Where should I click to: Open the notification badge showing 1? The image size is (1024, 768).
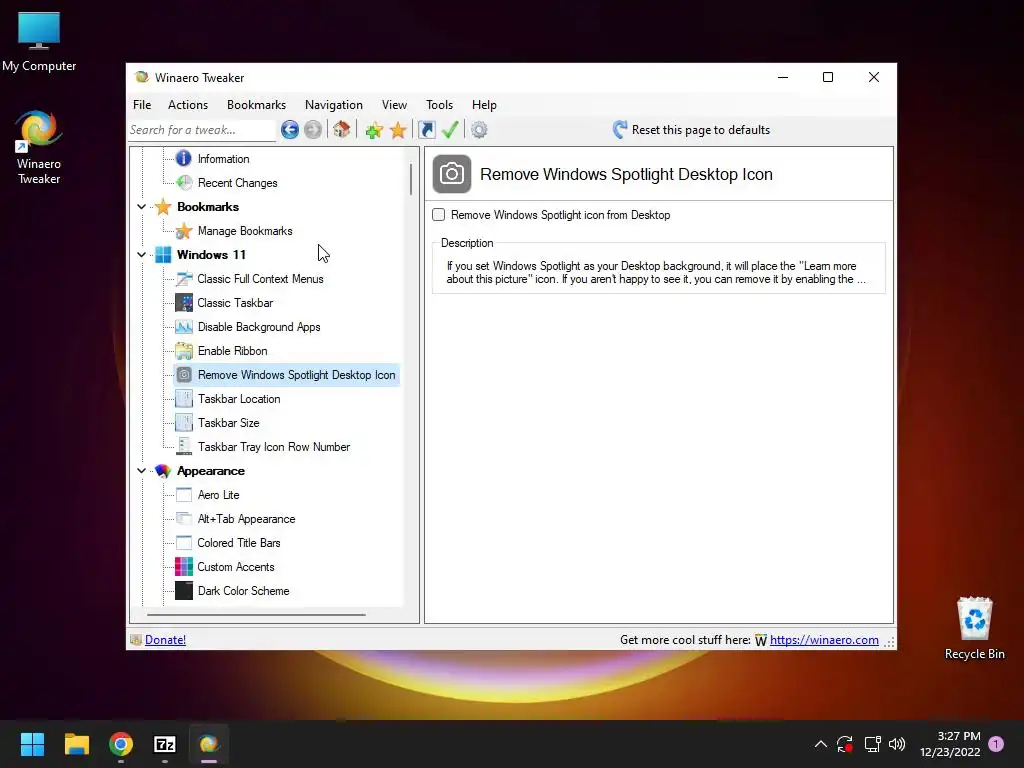pyautogui.click(x=996, y=744)
